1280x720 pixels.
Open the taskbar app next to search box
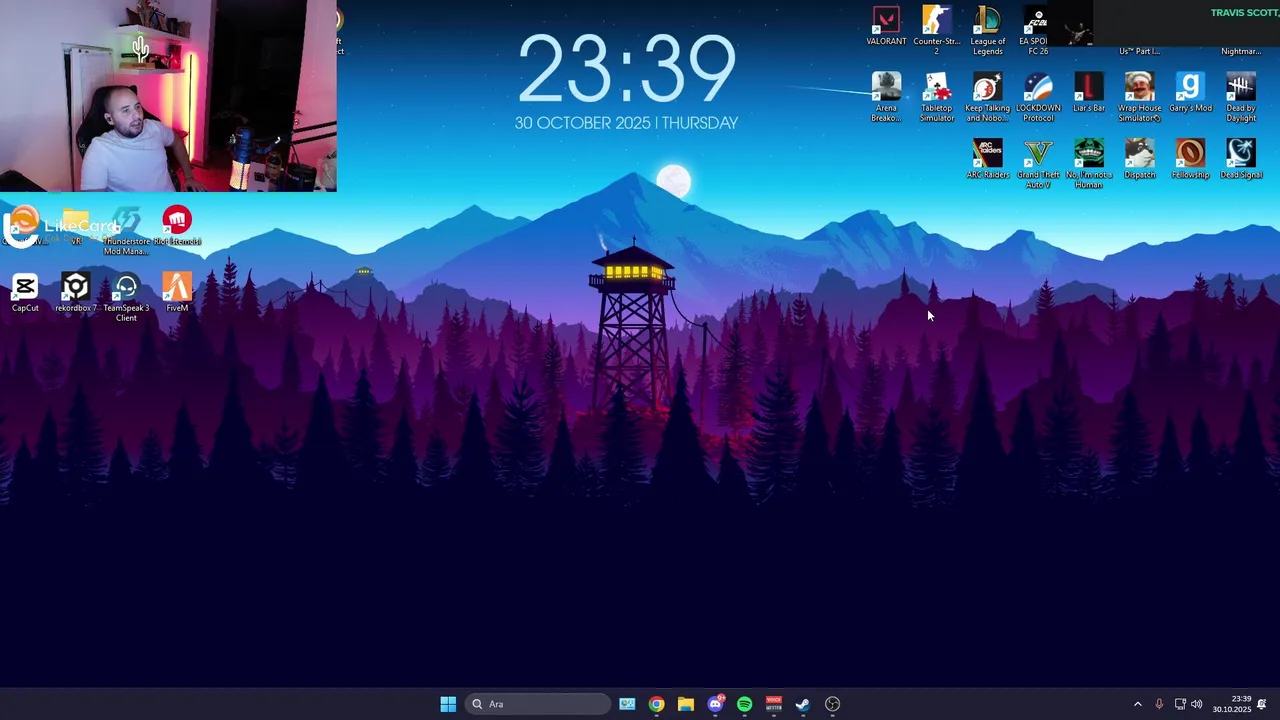627,704
